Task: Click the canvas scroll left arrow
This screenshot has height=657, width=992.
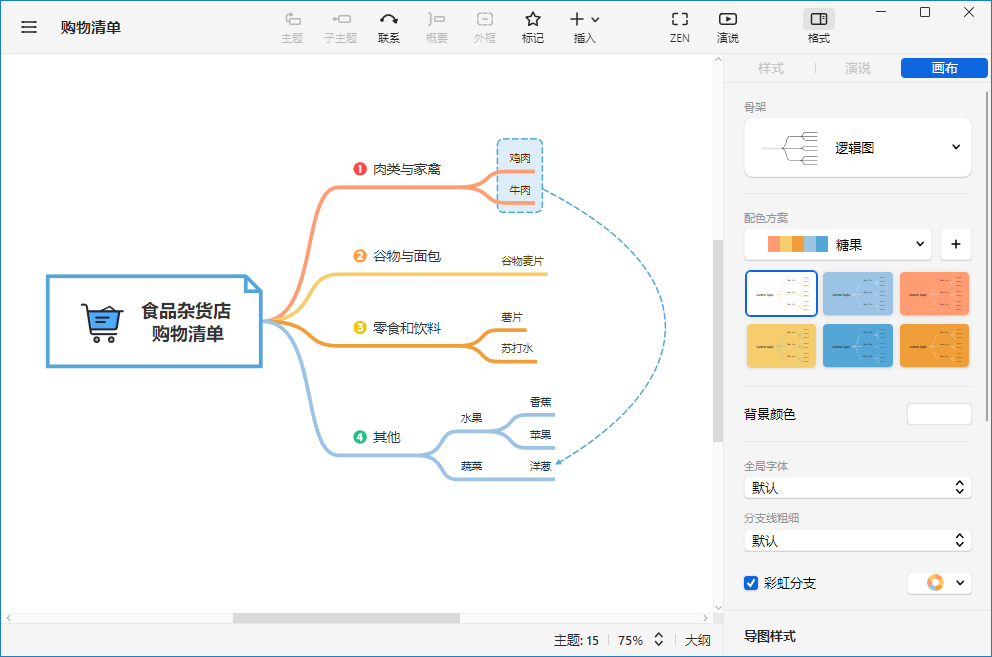Action: [8, 618]
